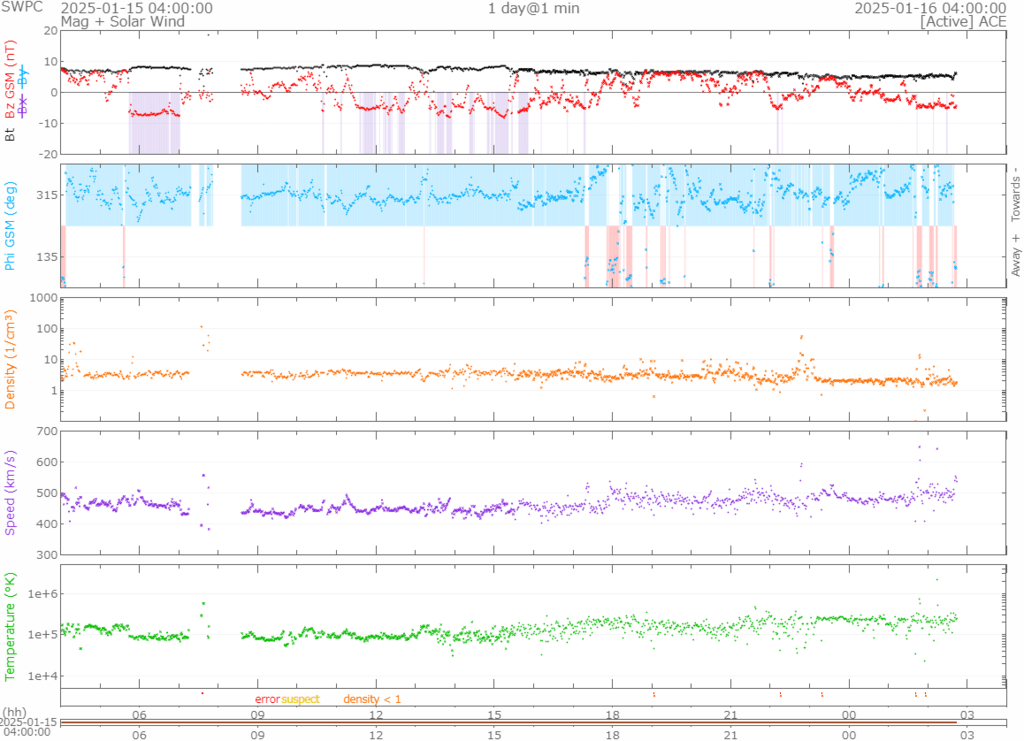
Task: Click the orange density < 1 legend entry
Action: [372, 699]
